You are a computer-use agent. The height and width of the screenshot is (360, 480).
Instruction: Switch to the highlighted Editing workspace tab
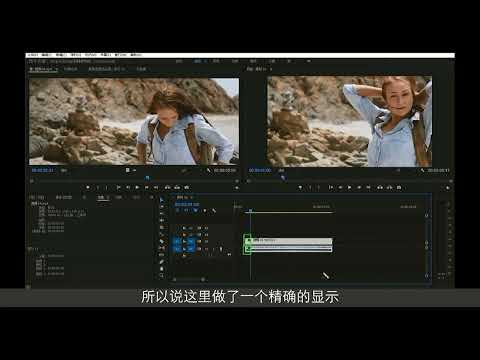pos(198,61)
